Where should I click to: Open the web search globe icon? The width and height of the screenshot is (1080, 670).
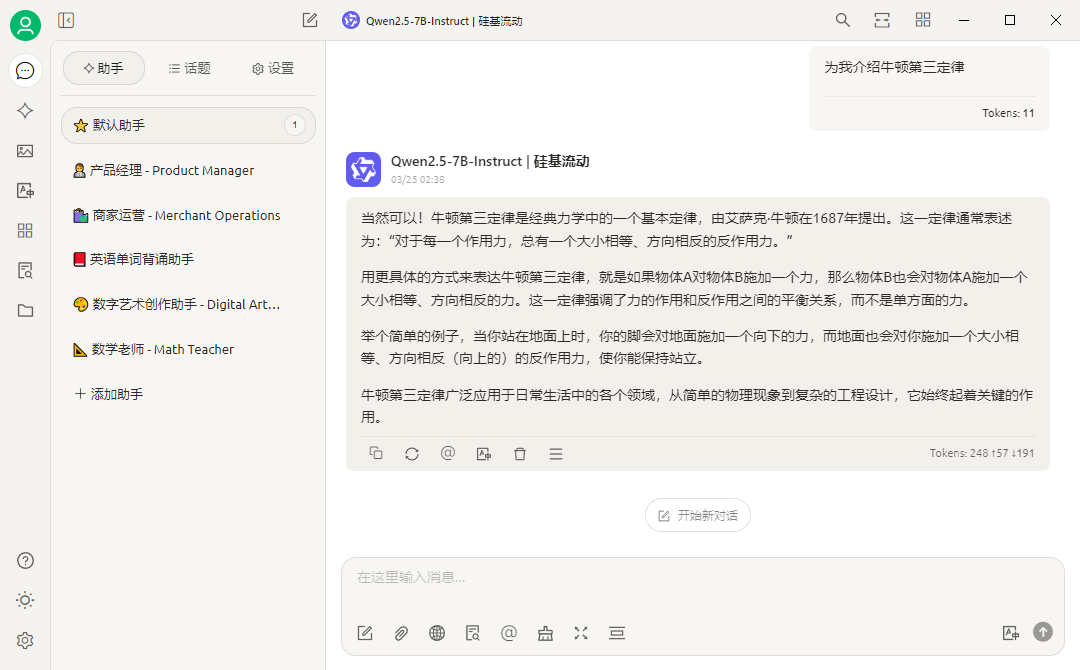click(x=437, y=633)
